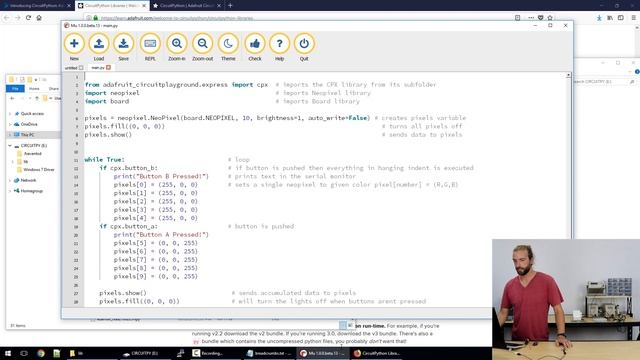The width and height of the screenshot is (640, 360).
Task: Open a new browser tab
Action: 230,6
